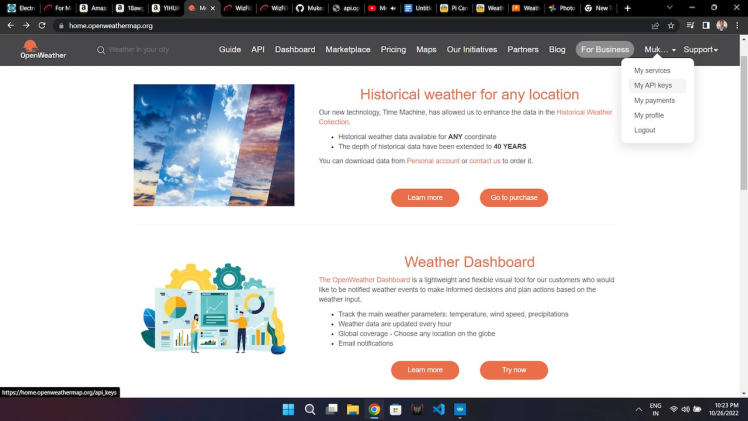This screenshot has height=421, width=748.
Task: Open File Explorer from taskbar
Action: (353, 409)
